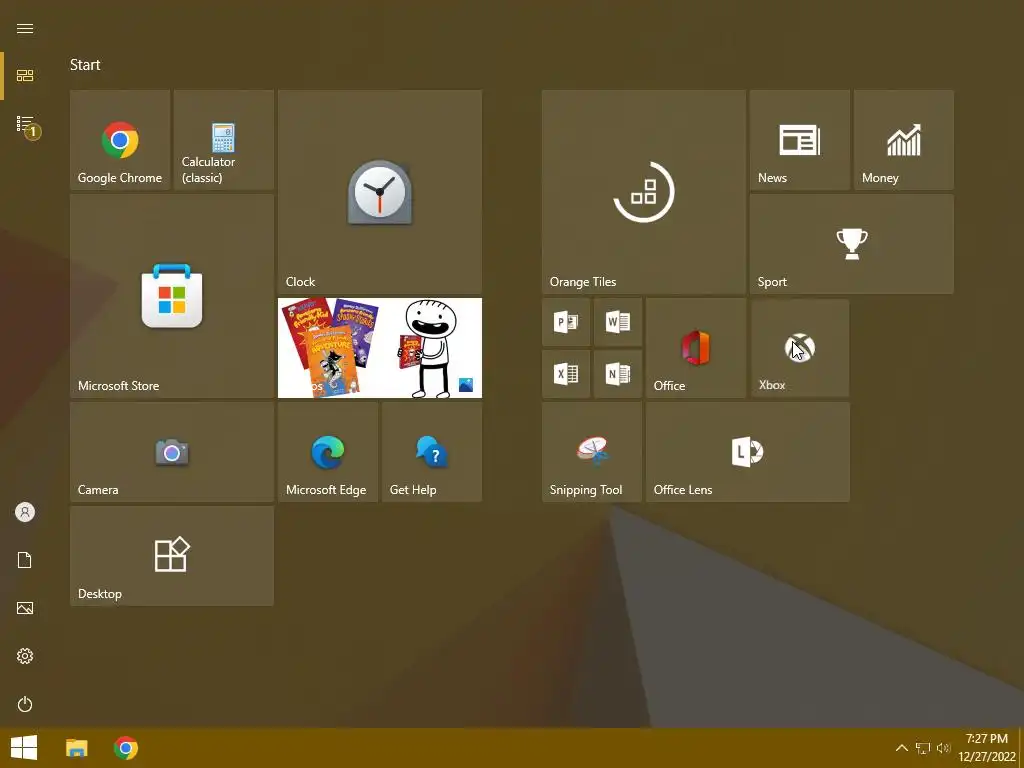The height and width of the screenshot is (768, 1024).
Task: Open the Documents folder shortcut
Action: [25, 560]
